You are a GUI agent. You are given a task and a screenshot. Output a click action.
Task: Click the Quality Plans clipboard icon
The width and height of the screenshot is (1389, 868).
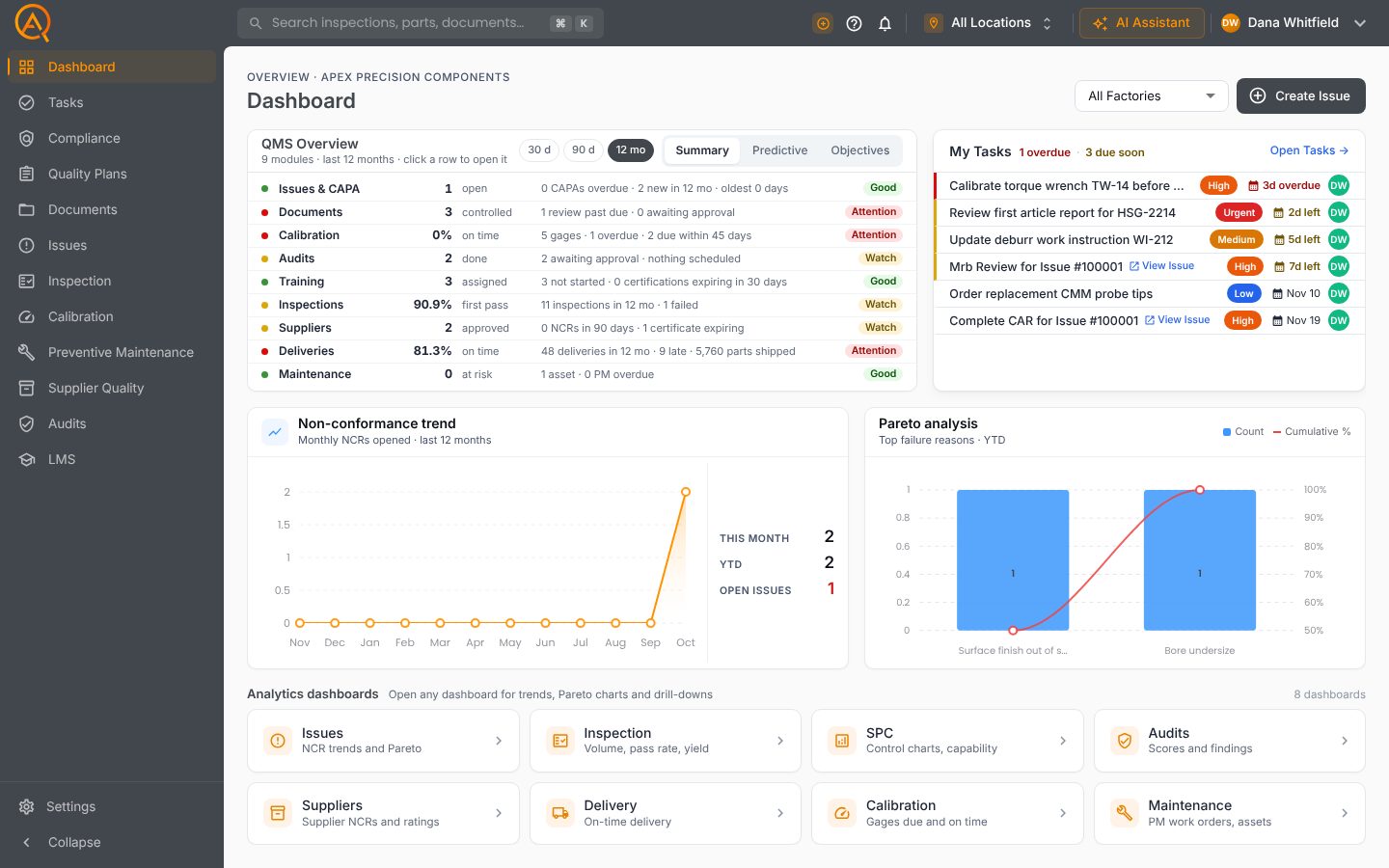(x=27, y=174)
